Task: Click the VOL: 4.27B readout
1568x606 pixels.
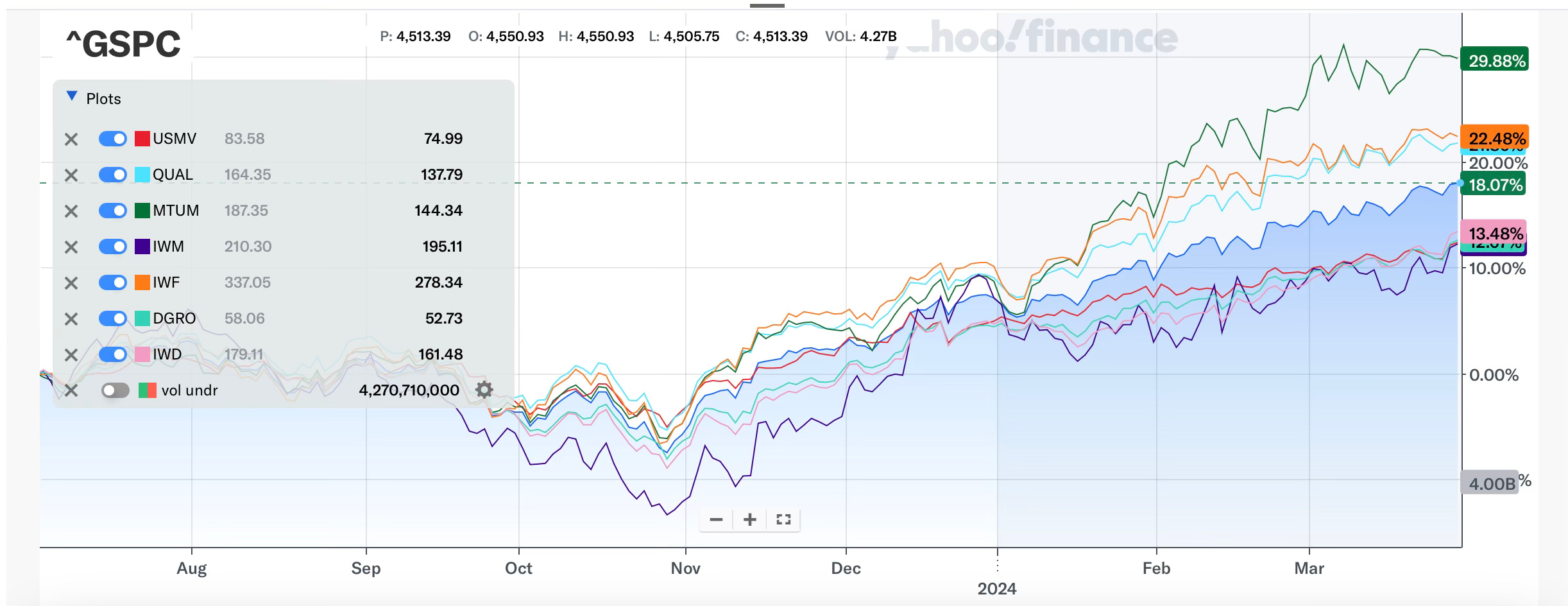Action: [861, 37]
